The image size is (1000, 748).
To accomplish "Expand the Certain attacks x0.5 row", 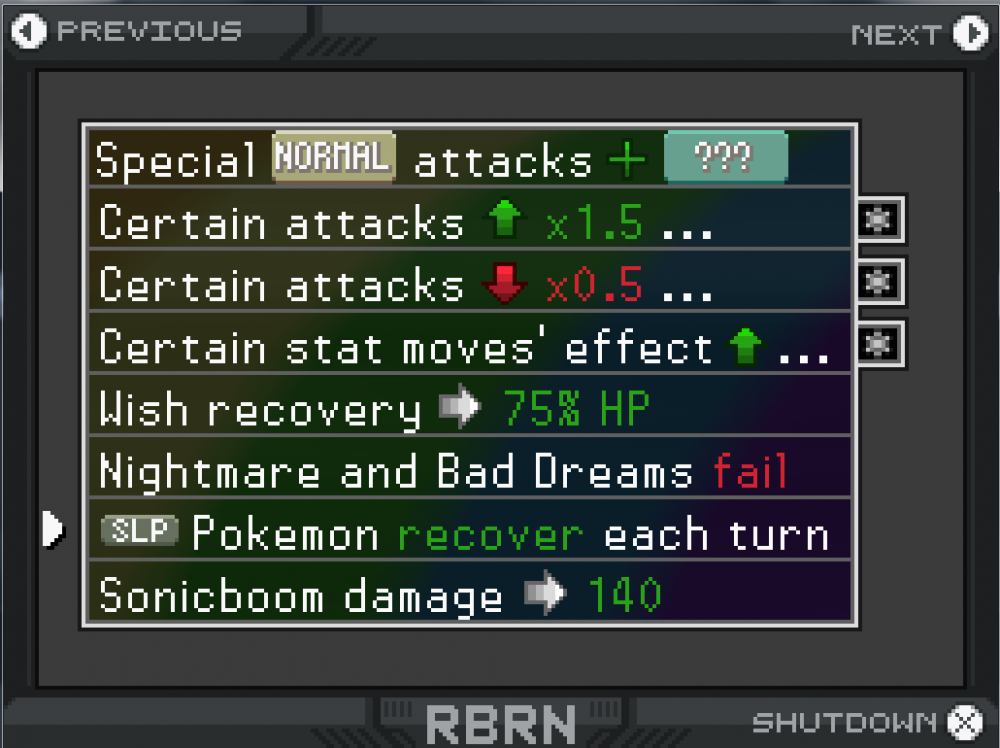I will 469,282.
